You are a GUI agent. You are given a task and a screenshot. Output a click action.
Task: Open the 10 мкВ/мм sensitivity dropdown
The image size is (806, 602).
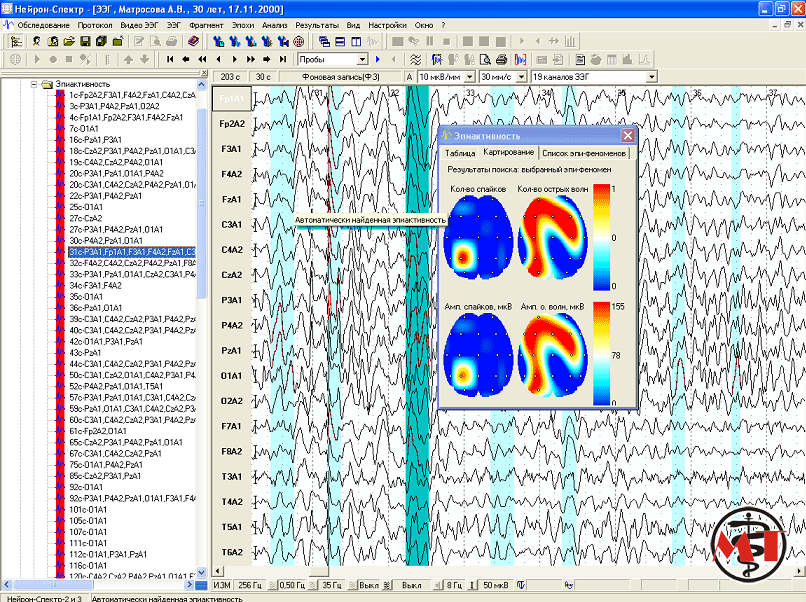469,77
